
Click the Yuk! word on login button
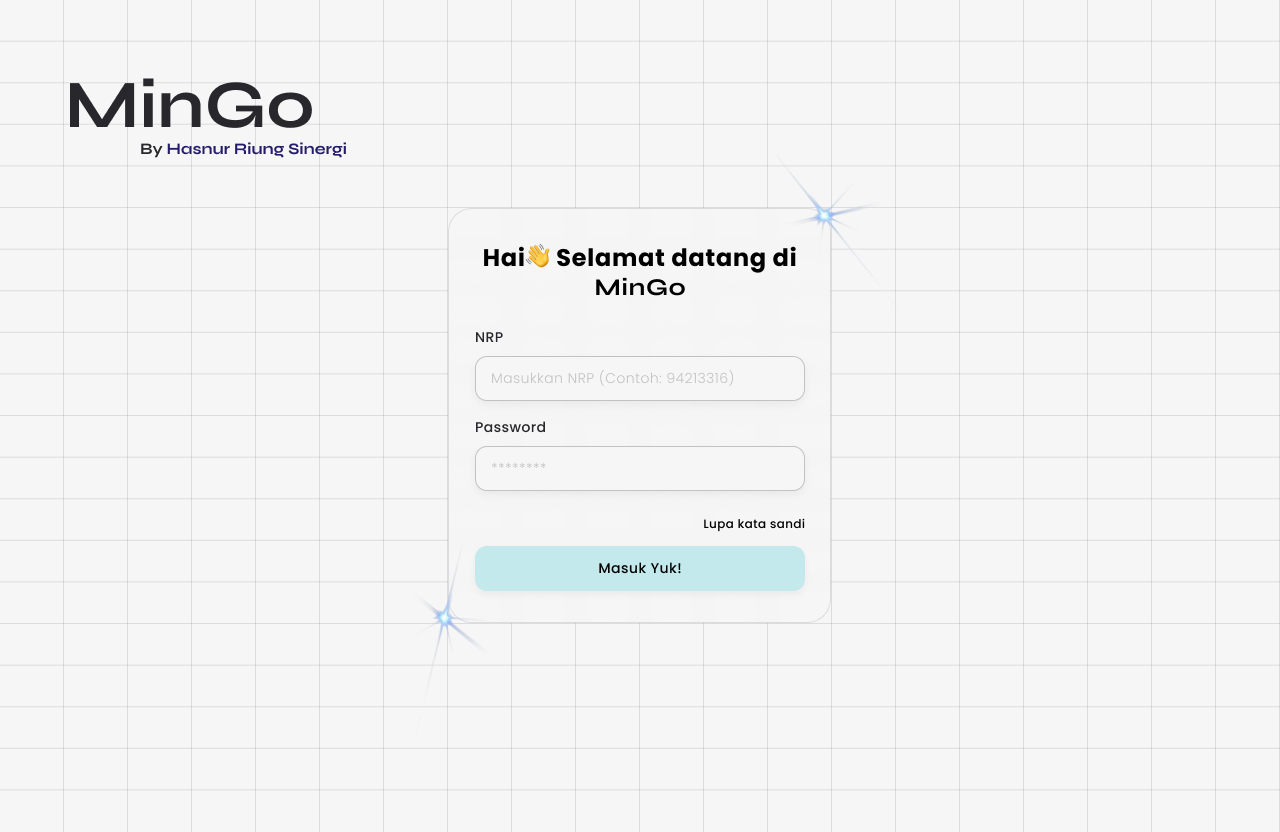[665, 568]
